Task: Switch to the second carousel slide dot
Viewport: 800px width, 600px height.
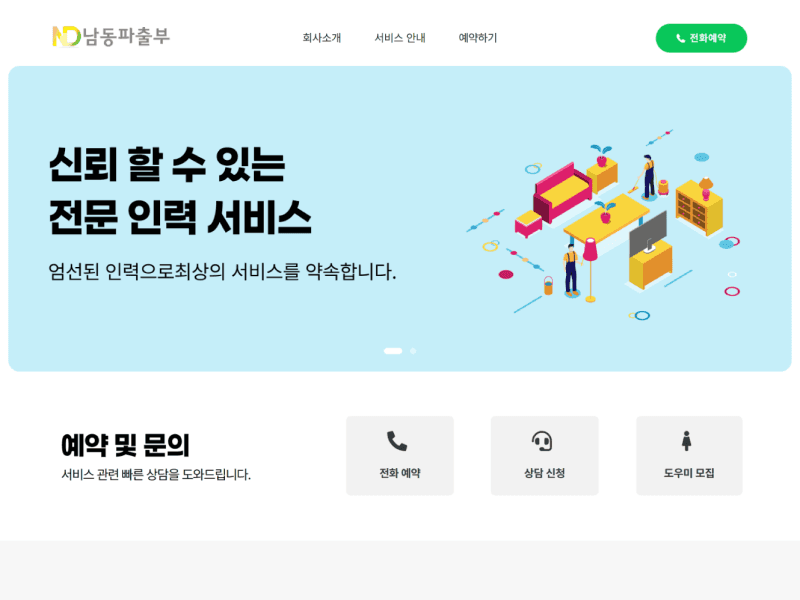Action: click(x=413, y=351)
